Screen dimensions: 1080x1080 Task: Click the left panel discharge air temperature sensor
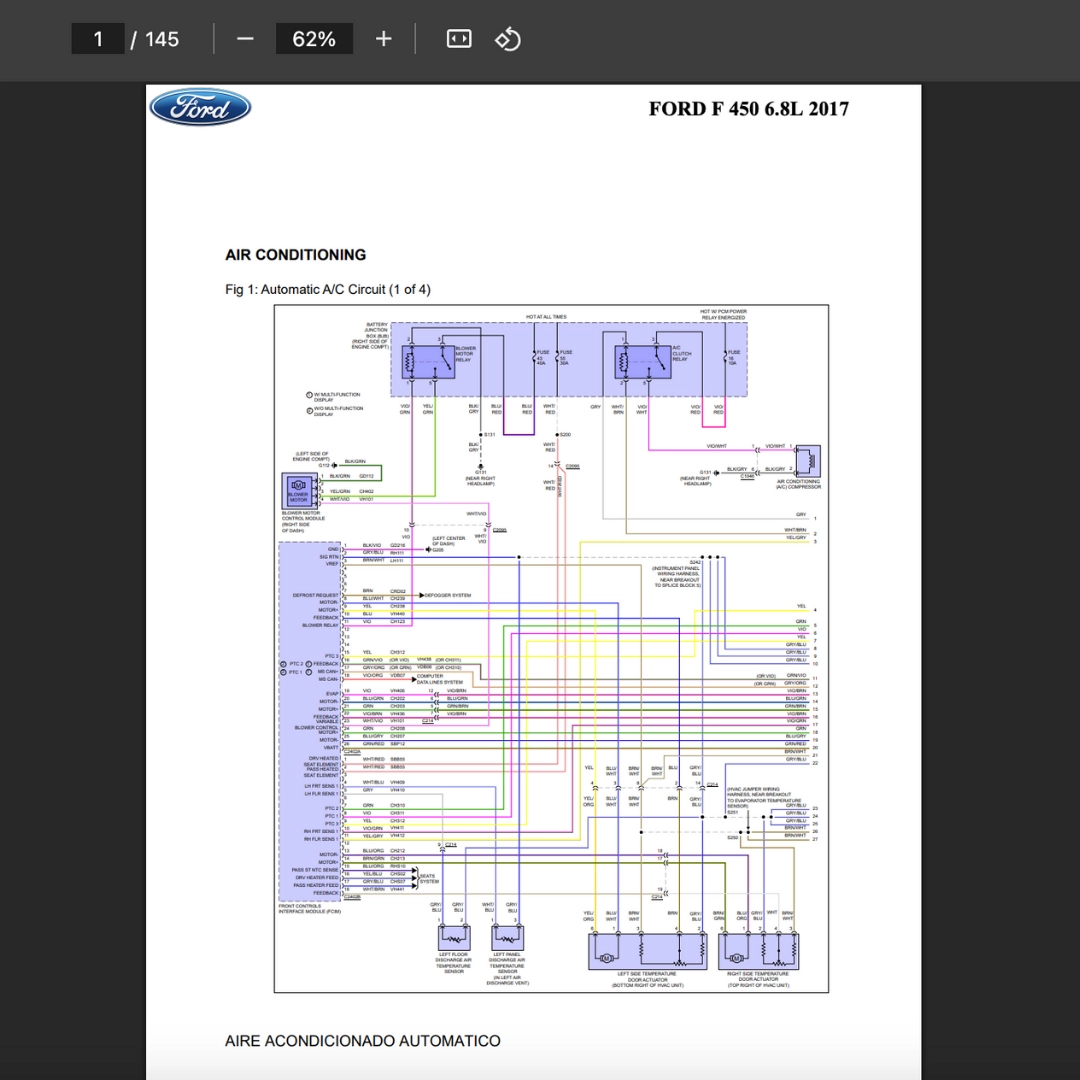pos(508,938)
